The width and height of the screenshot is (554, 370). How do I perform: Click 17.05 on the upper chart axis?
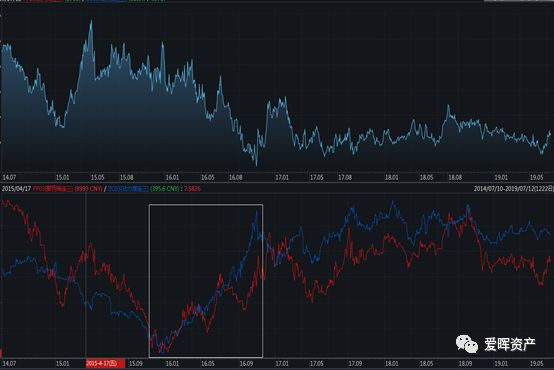coord(317,177)
